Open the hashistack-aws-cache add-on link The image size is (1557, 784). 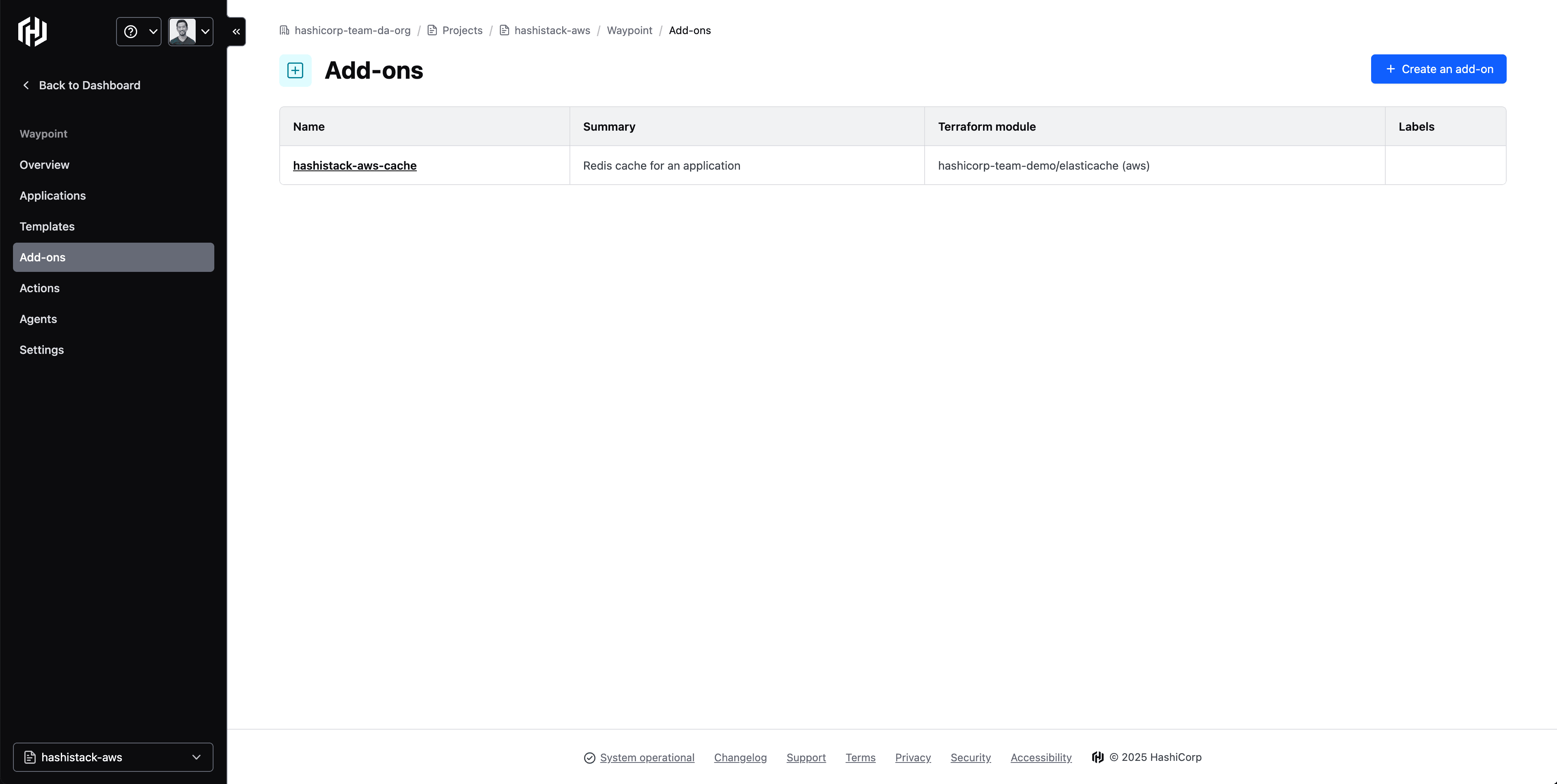354,166
